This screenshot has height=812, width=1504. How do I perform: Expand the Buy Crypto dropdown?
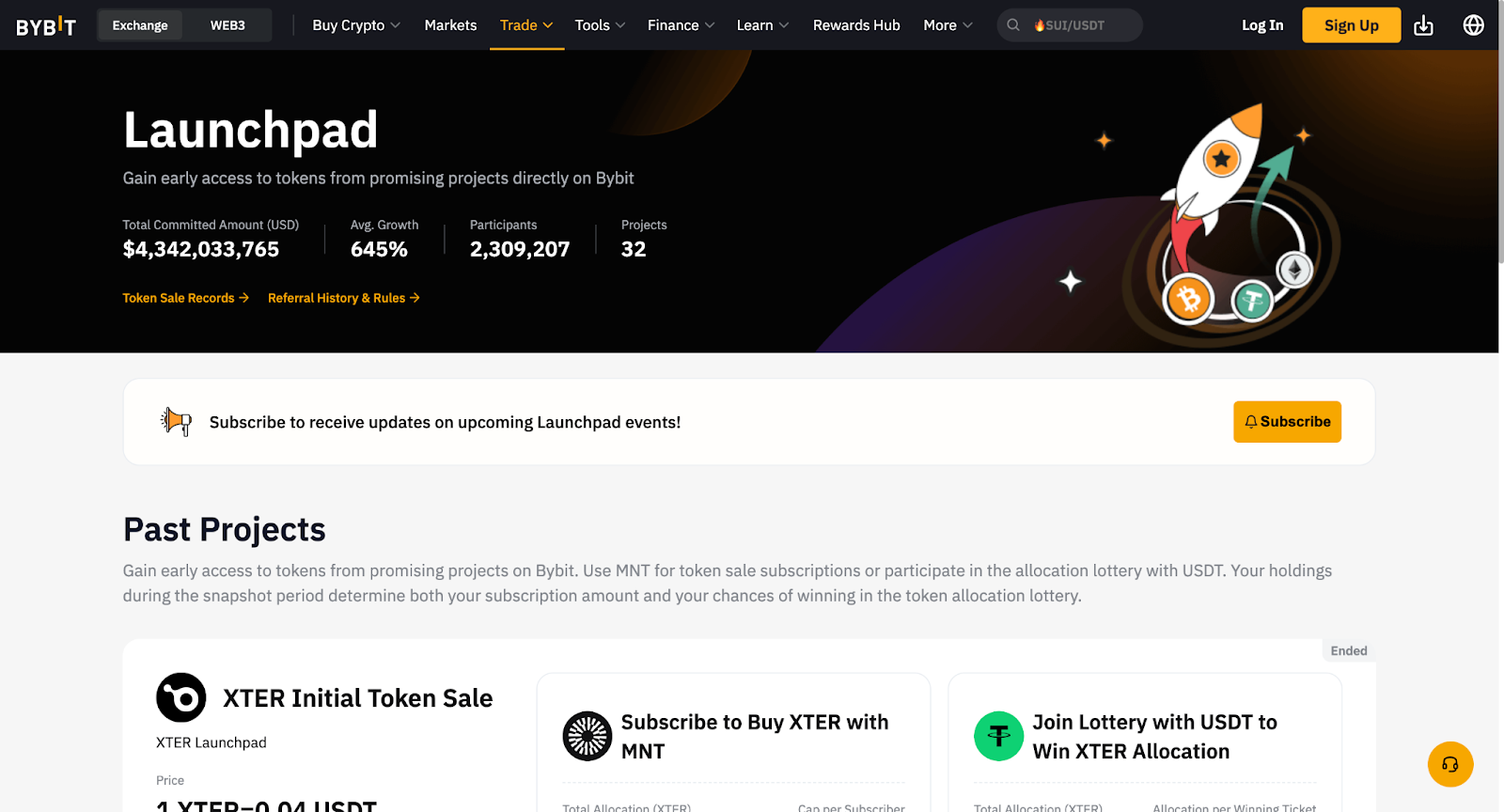point(356,25)
